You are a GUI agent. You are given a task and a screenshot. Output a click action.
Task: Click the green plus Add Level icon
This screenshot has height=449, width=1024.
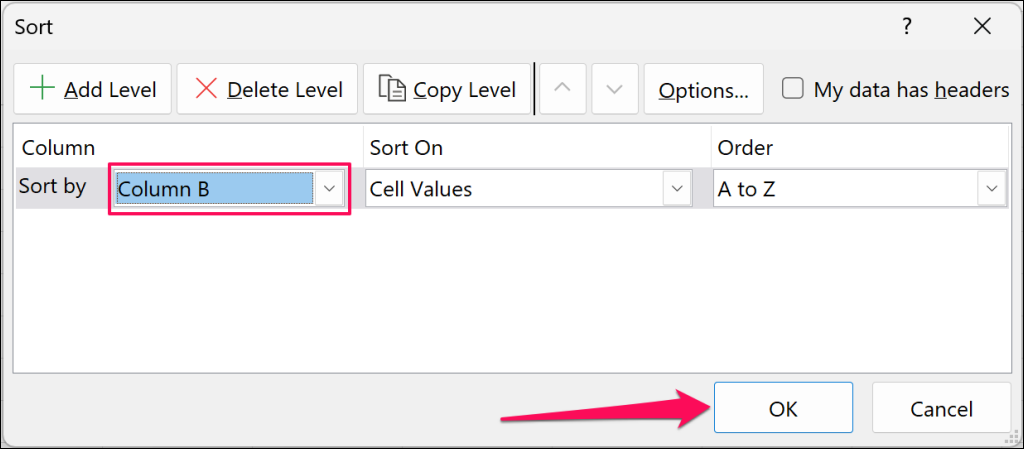coord(42,89)
